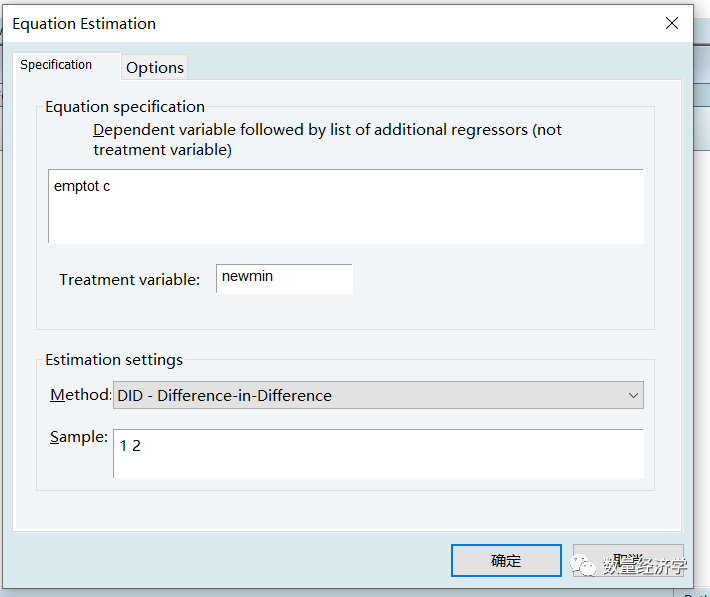Place cursor after 'emptot c' text
The width and height of the screenshot is (710, 597).
point(112,187)
